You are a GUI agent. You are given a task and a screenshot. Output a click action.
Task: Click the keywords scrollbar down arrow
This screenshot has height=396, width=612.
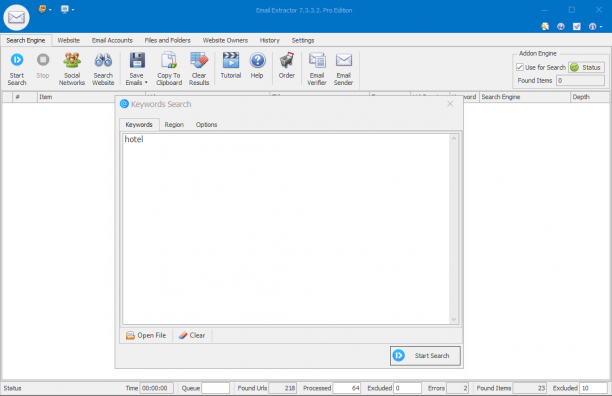pyautogui.click(x=454, y=319)
